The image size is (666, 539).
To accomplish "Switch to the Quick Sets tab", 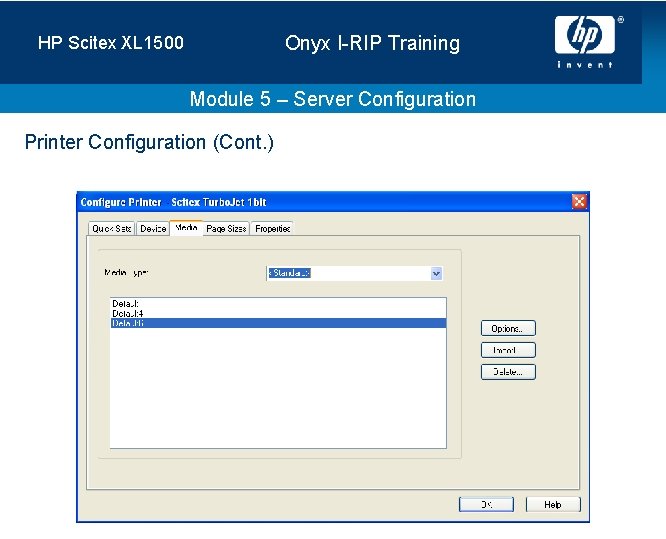I will point(111,229).
